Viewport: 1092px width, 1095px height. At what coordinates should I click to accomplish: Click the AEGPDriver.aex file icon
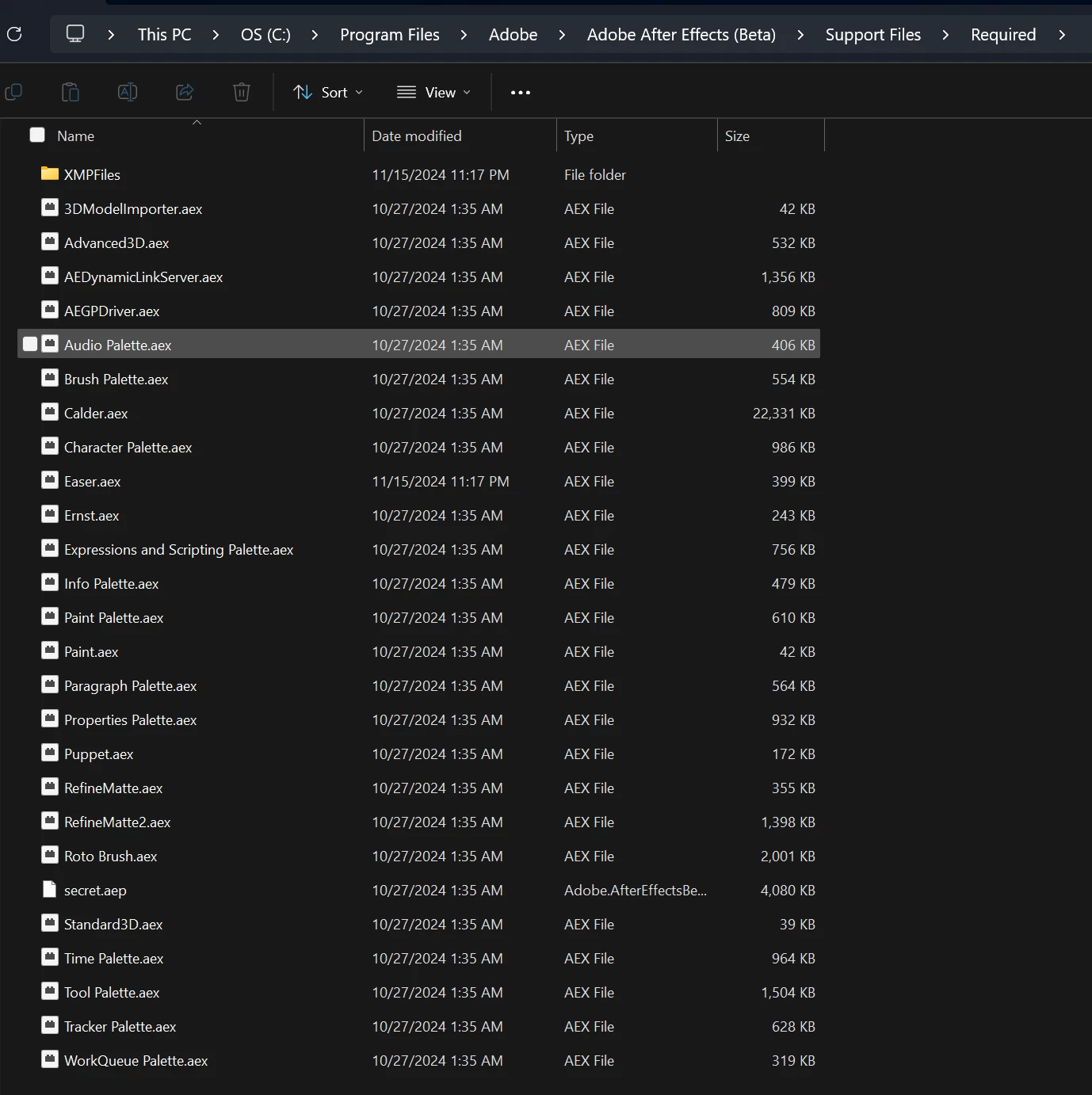click(50, 310)
